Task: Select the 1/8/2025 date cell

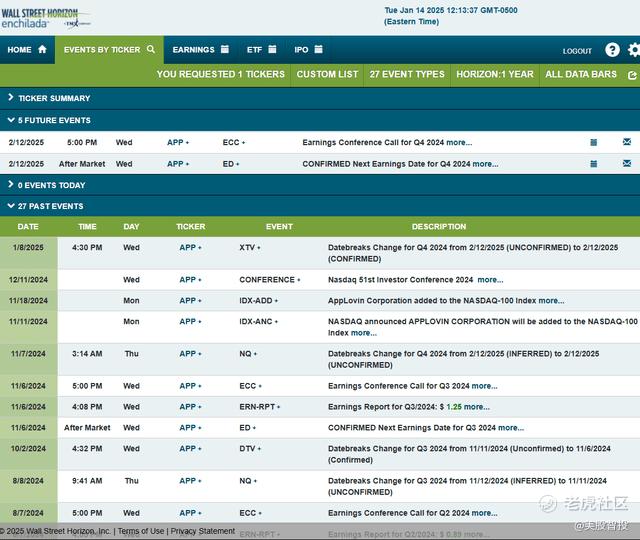Action: click(28, 253)
